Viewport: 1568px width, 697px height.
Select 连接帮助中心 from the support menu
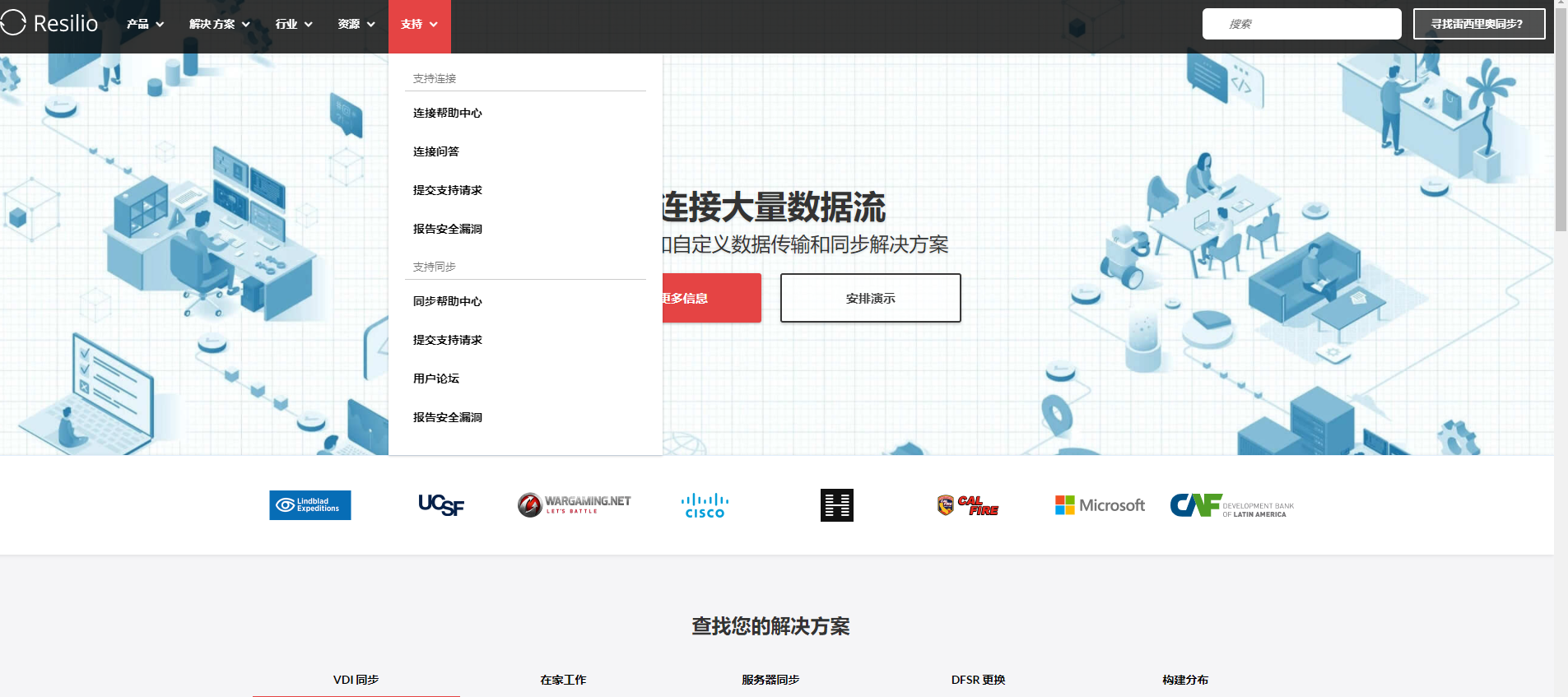448,113
